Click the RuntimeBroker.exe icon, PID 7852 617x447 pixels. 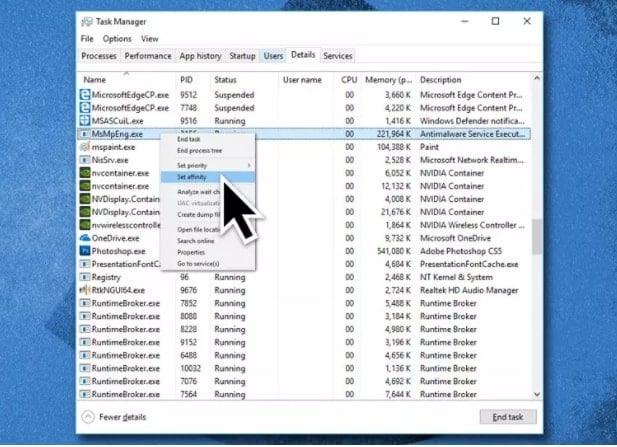point(85,303)
